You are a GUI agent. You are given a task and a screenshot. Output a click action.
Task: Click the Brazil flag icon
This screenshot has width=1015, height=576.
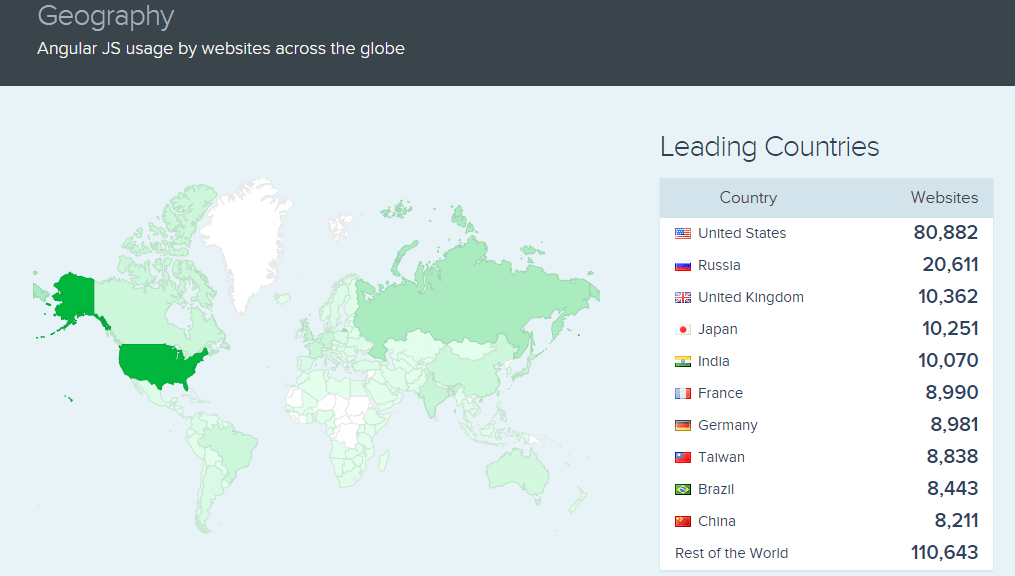(x=683, y=489)
